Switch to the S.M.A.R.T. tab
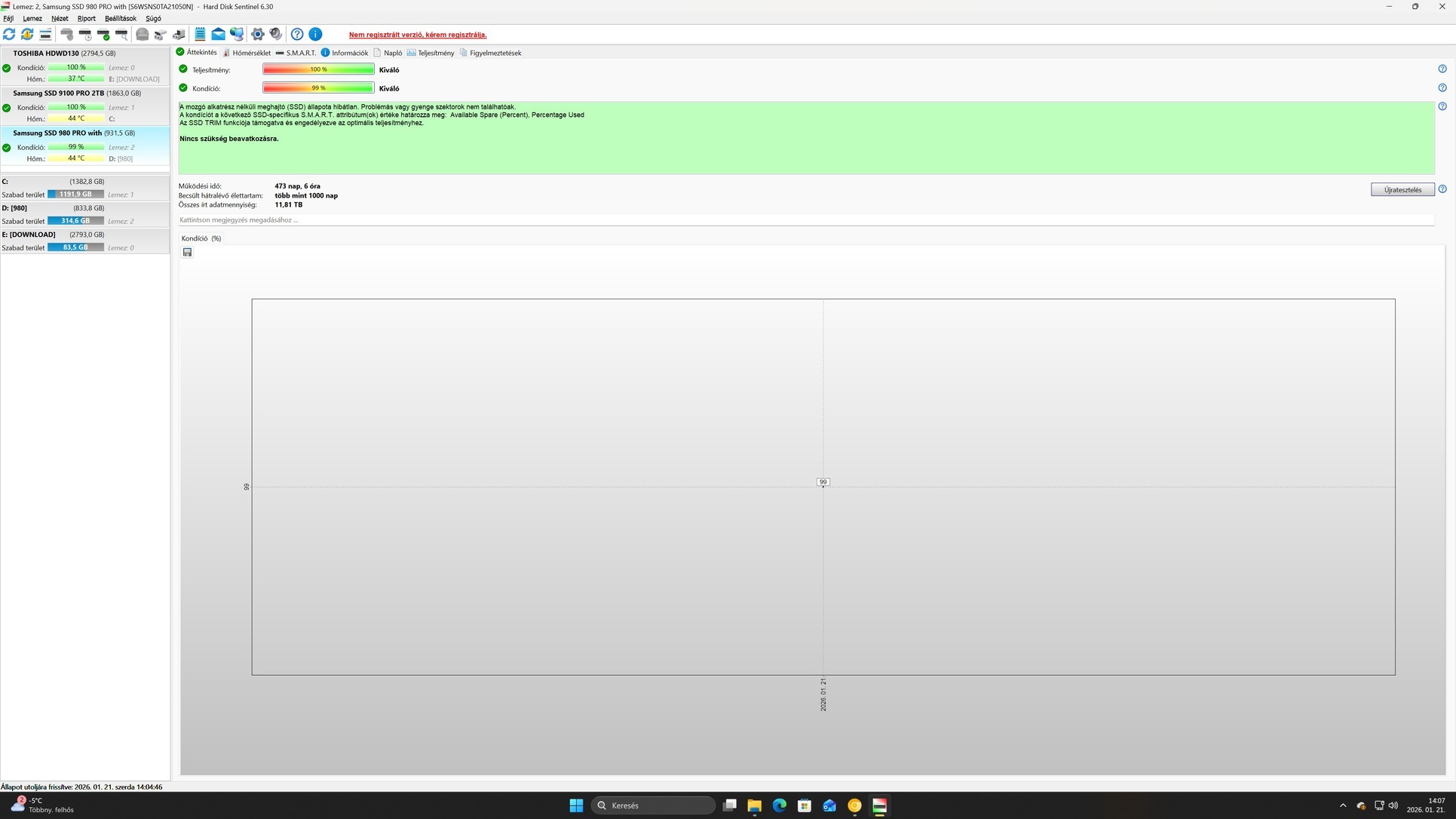Viewport: 1456px width, 819px height. point(300,53)
